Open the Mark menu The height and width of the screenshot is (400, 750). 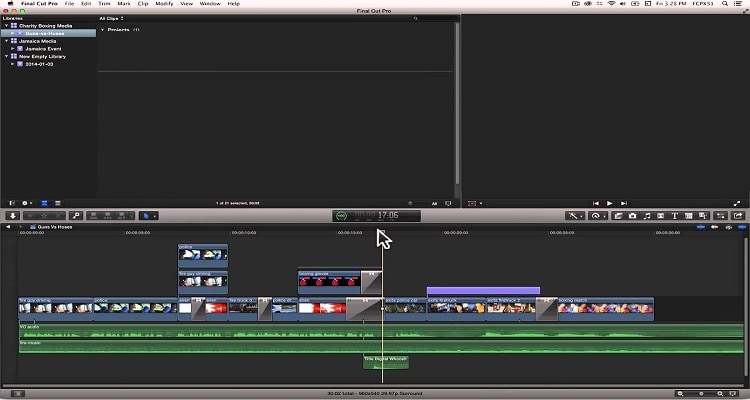pos(124,3)
